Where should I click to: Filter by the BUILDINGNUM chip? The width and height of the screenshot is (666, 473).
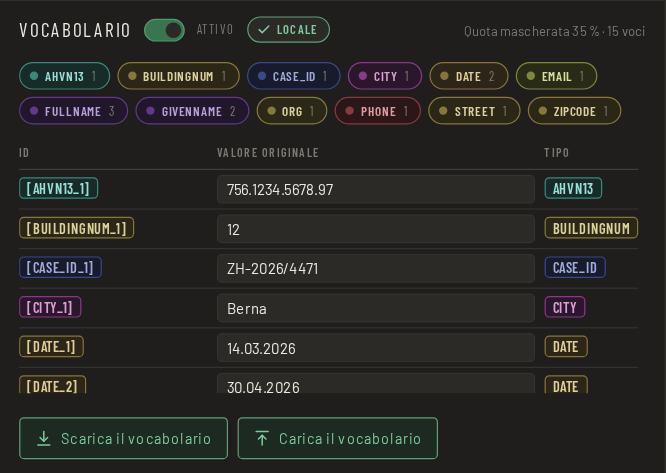(x=178, y=76)
